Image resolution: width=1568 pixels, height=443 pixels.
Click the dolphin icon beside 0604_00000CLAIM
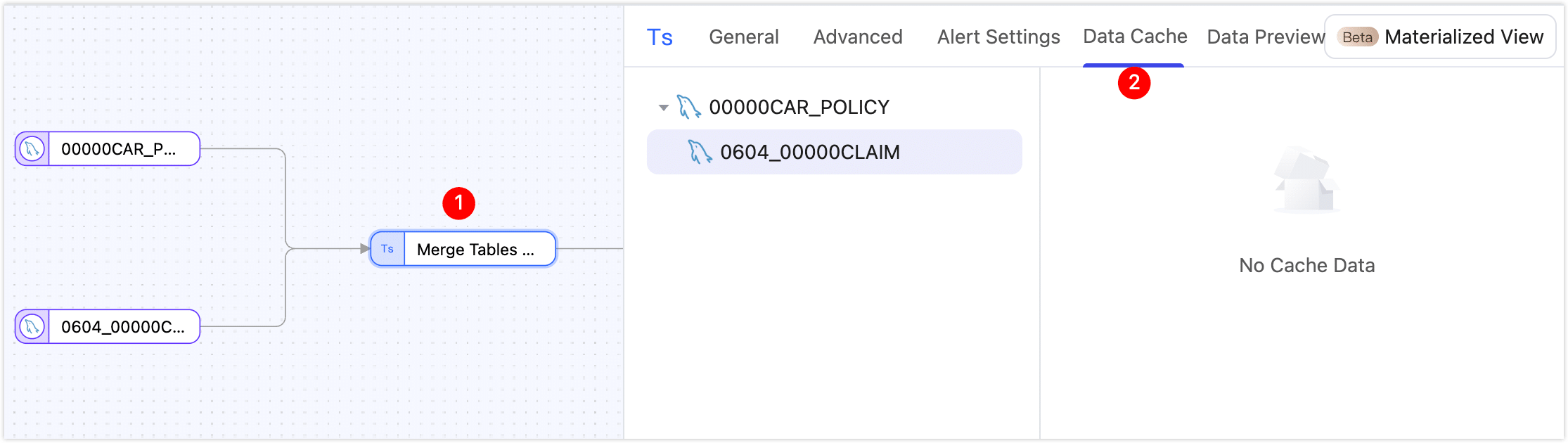tap(699, 152)
